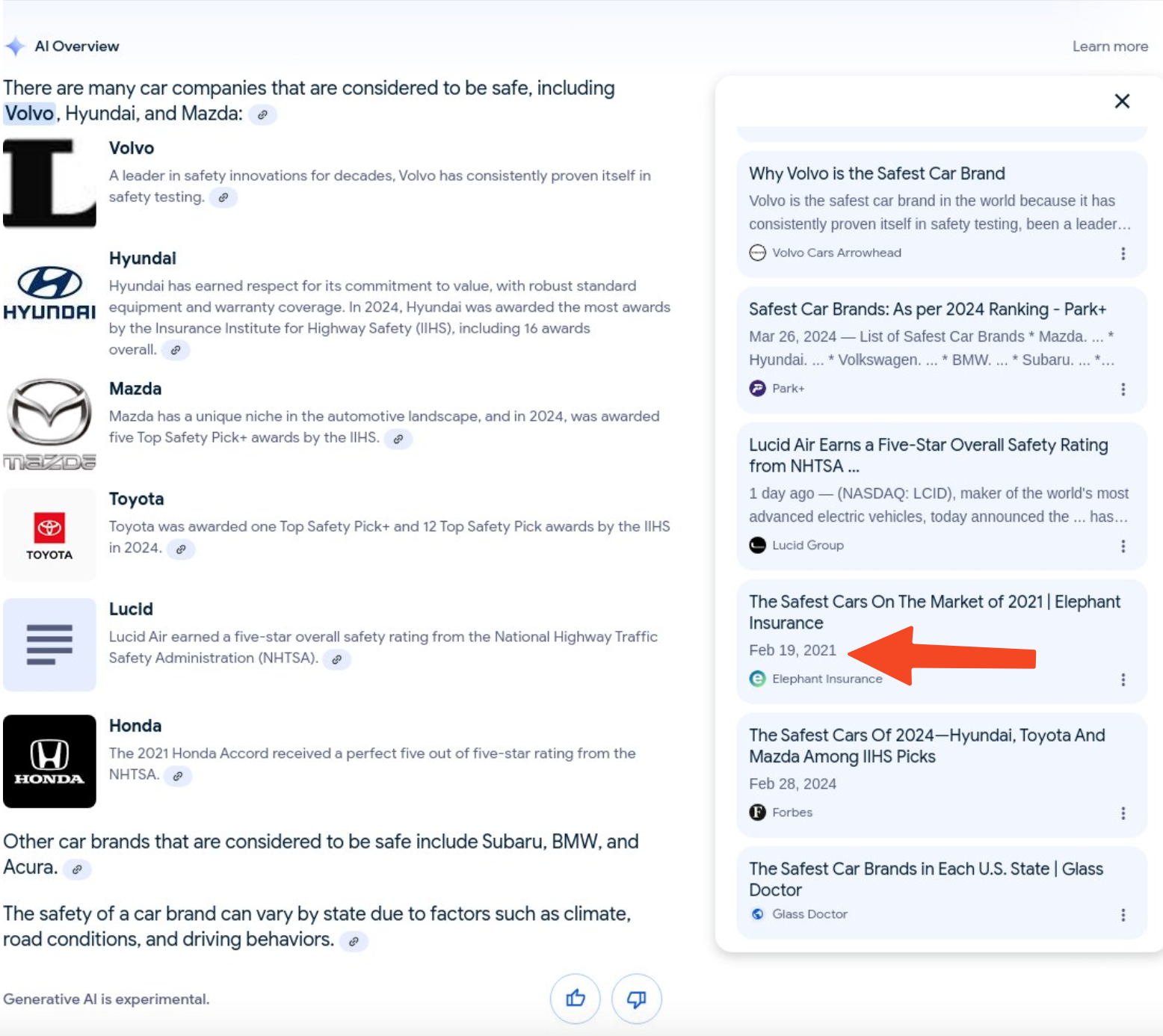The width and height of the screenshot is (1163, 1036).
Task: Click the Park+ source favicon
Action: click(757, 389)
